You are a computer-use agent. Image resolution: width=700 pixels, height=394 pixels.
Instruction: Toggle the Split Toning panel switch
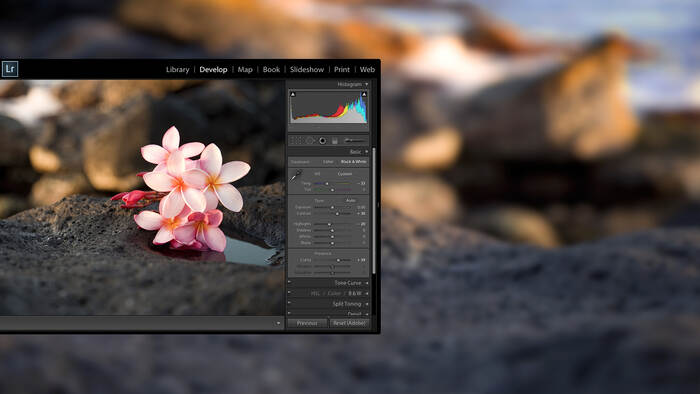289,303
